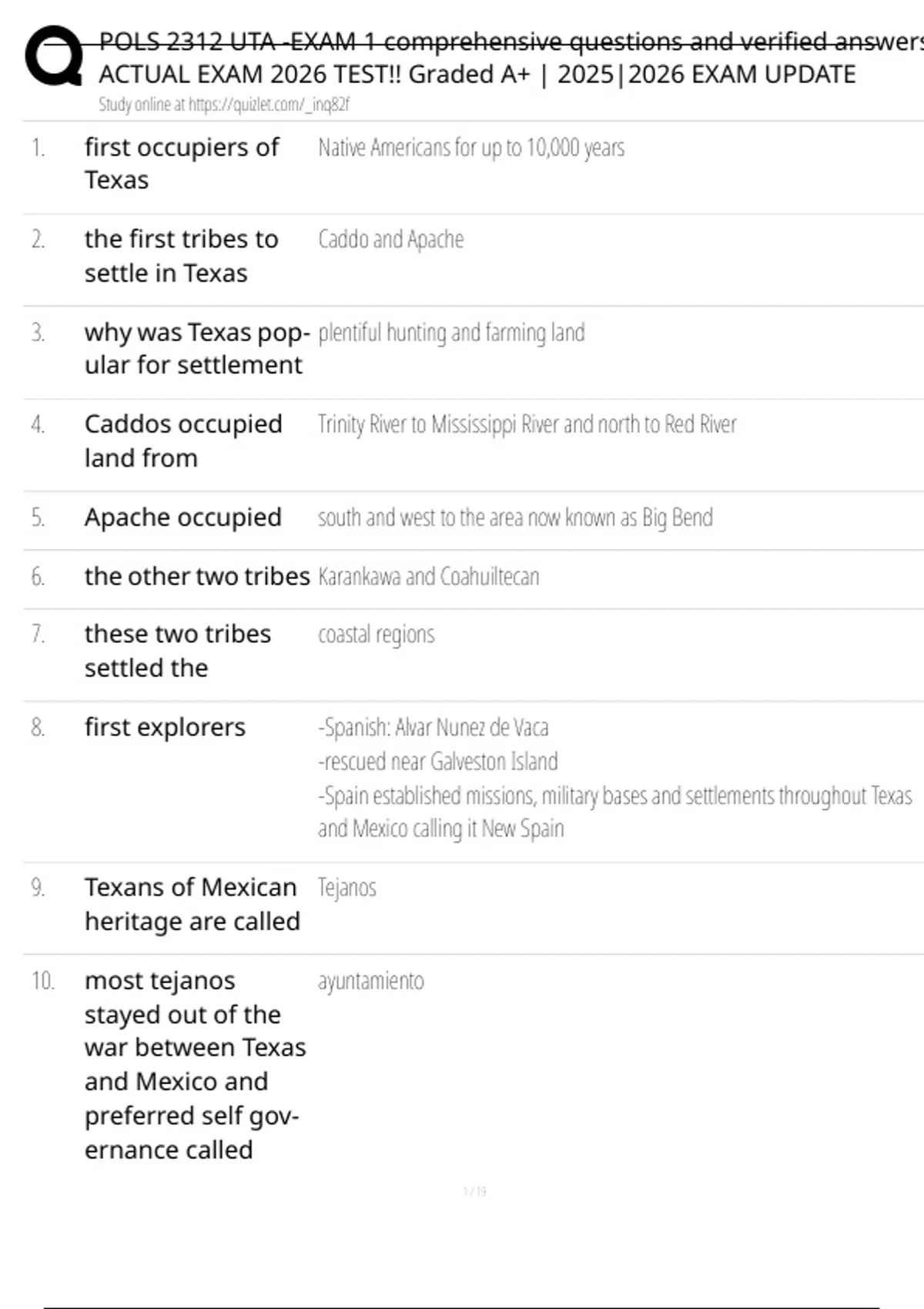The height and width of the screenshot is (1309, 924).
Task: Click the answer 'Karankawa and Coahuiltecan'
Action: 428,577
